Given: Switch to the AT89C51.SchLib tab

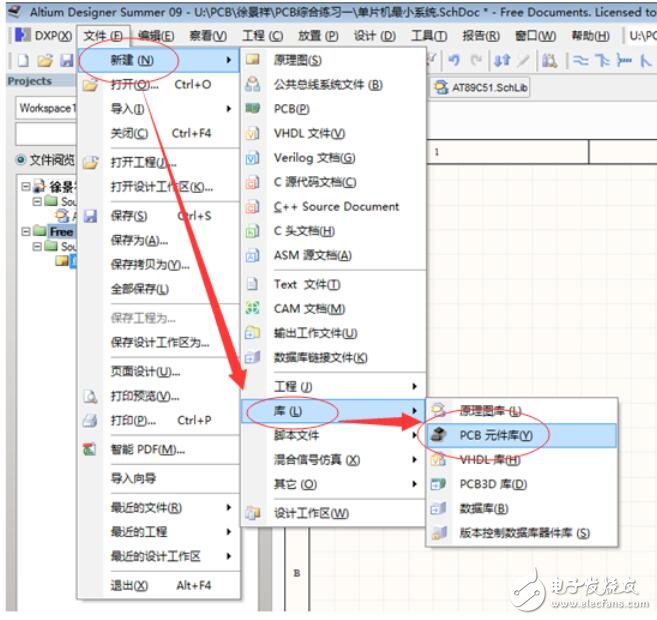Looking at the screenshot, I should (481, 88).
